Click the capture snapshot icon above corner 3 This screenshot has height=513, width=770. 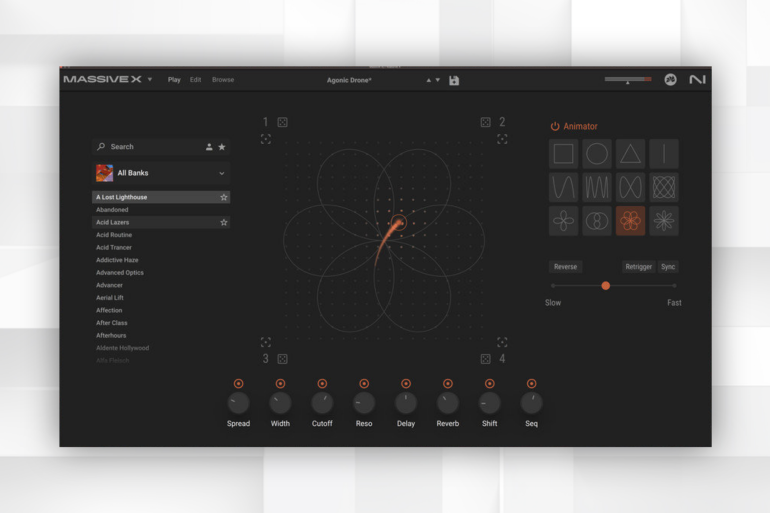coord(266,342)
